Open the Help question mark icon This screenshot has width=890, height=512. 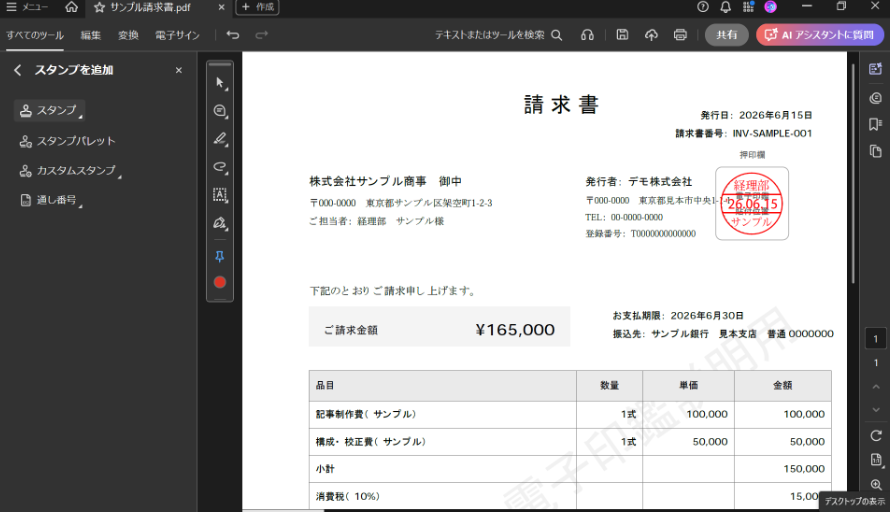703,7
